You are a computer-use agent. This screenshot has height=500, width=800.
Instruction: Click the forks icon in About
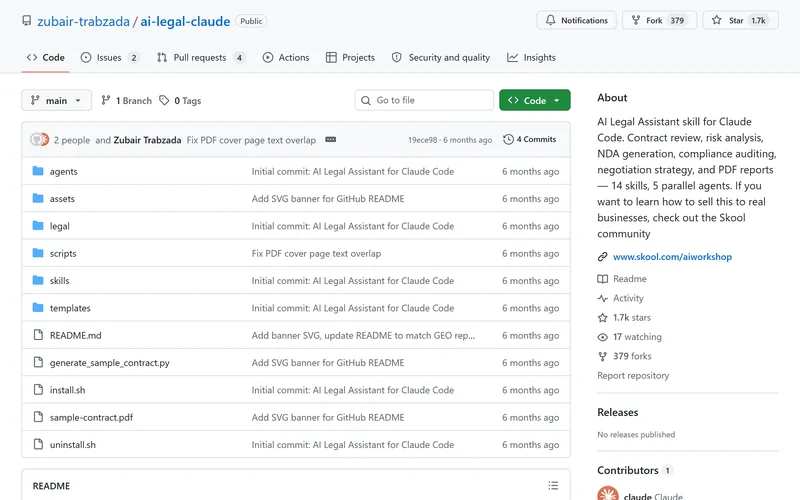(x=603, y=356)
